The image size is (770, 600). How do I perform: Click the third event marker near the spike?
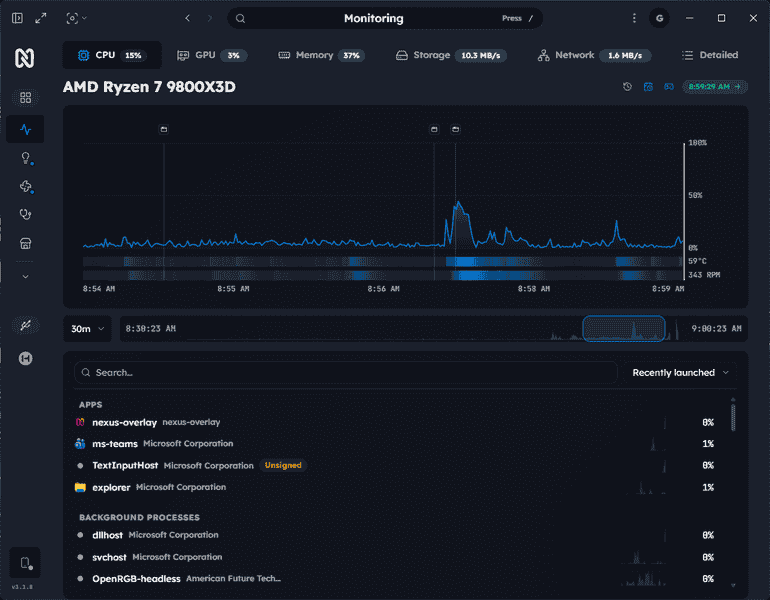[x=456, y=129]
